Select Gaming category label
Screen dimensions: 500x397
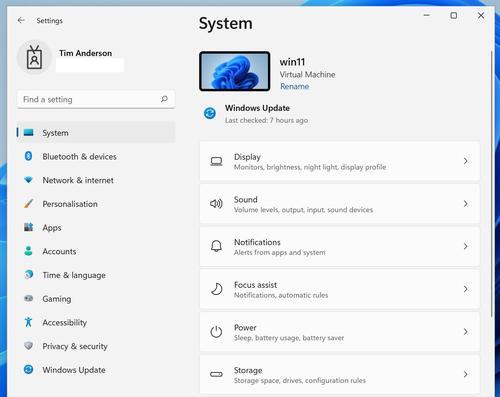(x=57, y=299)
